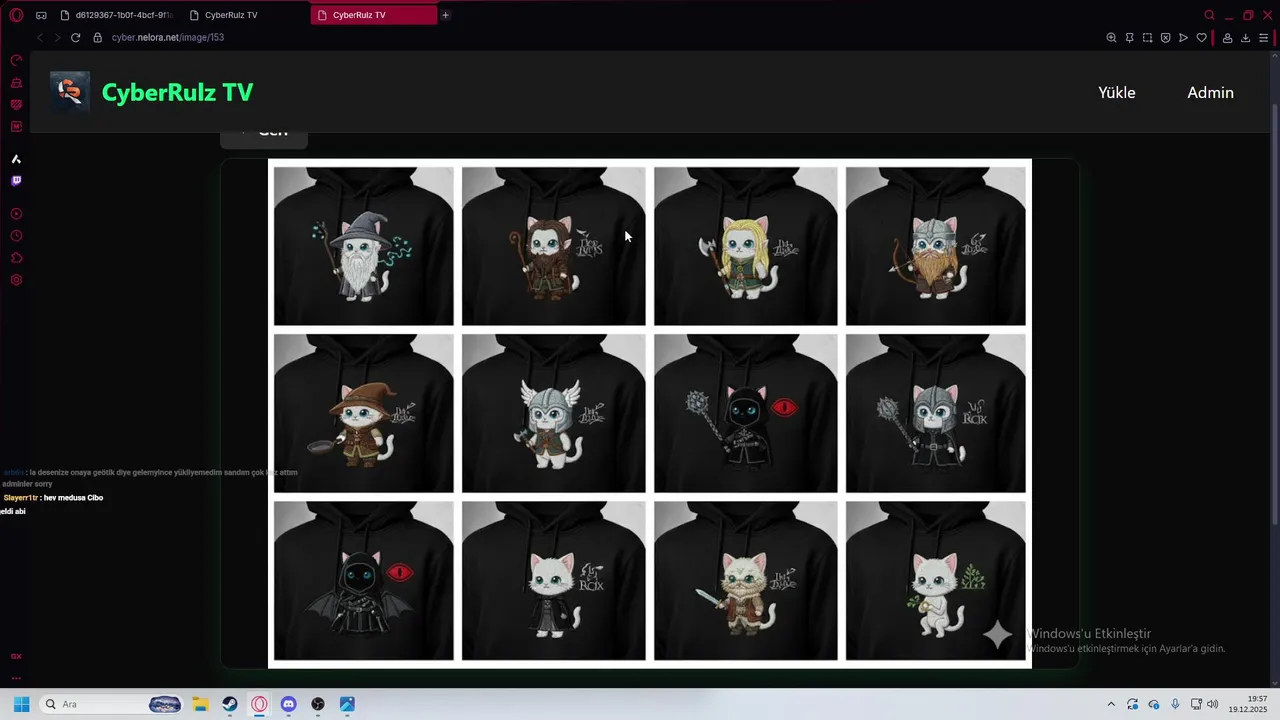The width and height of the screenshot is (1280, 720).
Task: Click the bearded dwarf cat with bow hoodie
Action: click(x=935, y=246)
